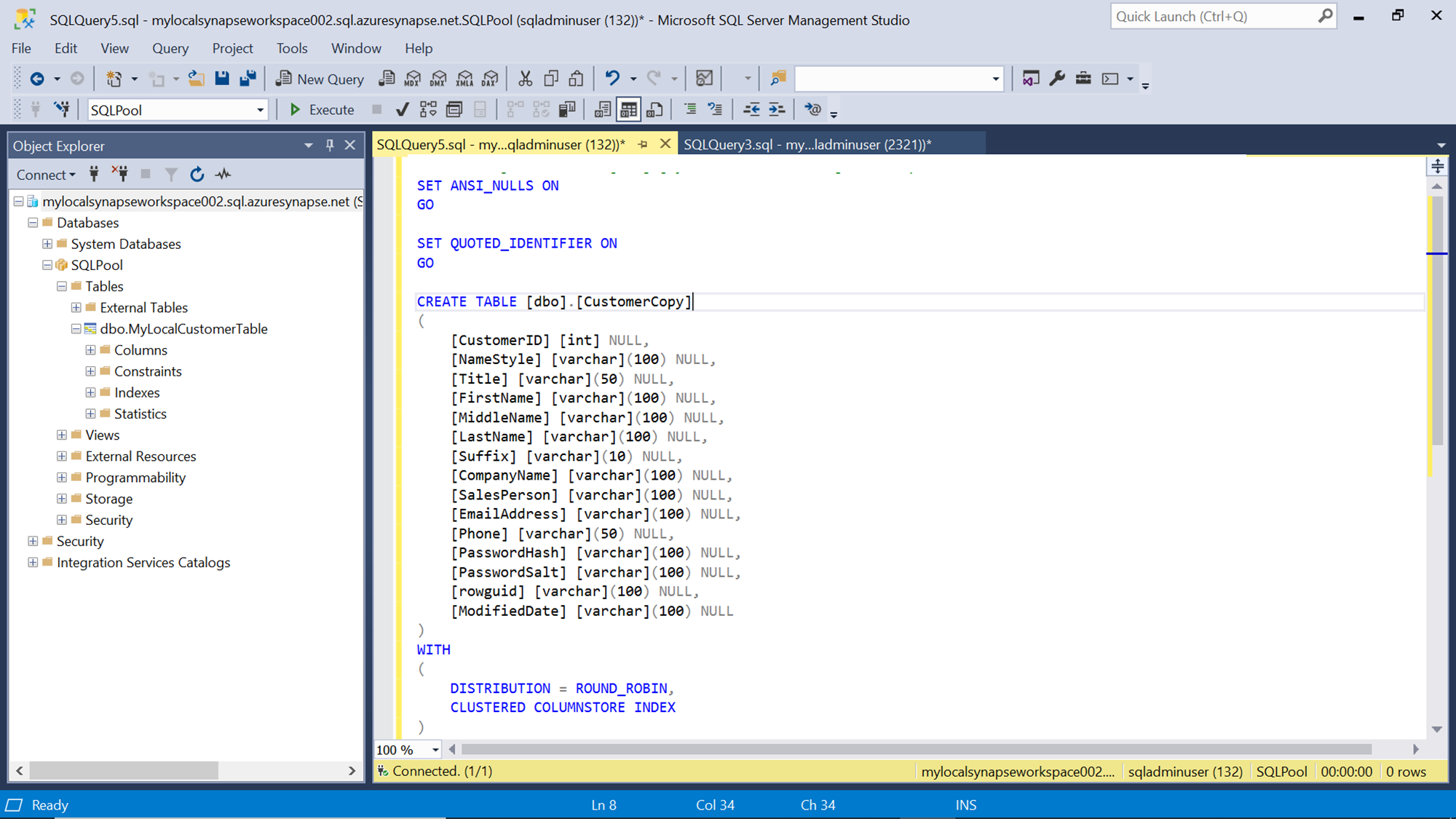
Task: Click the Undo arrow icon
Action: tap(612, 79)
